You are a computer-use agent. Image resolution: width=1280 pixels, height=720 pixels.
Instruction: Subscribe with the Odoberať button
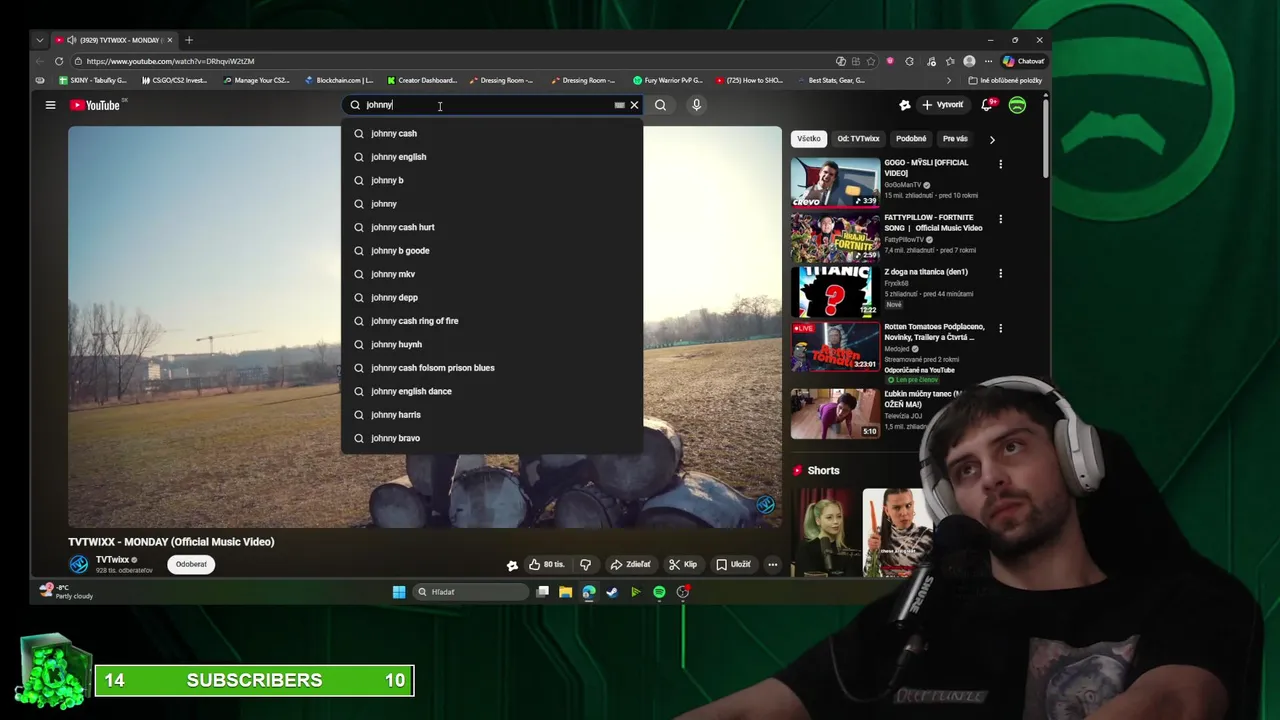coord(191,564)
